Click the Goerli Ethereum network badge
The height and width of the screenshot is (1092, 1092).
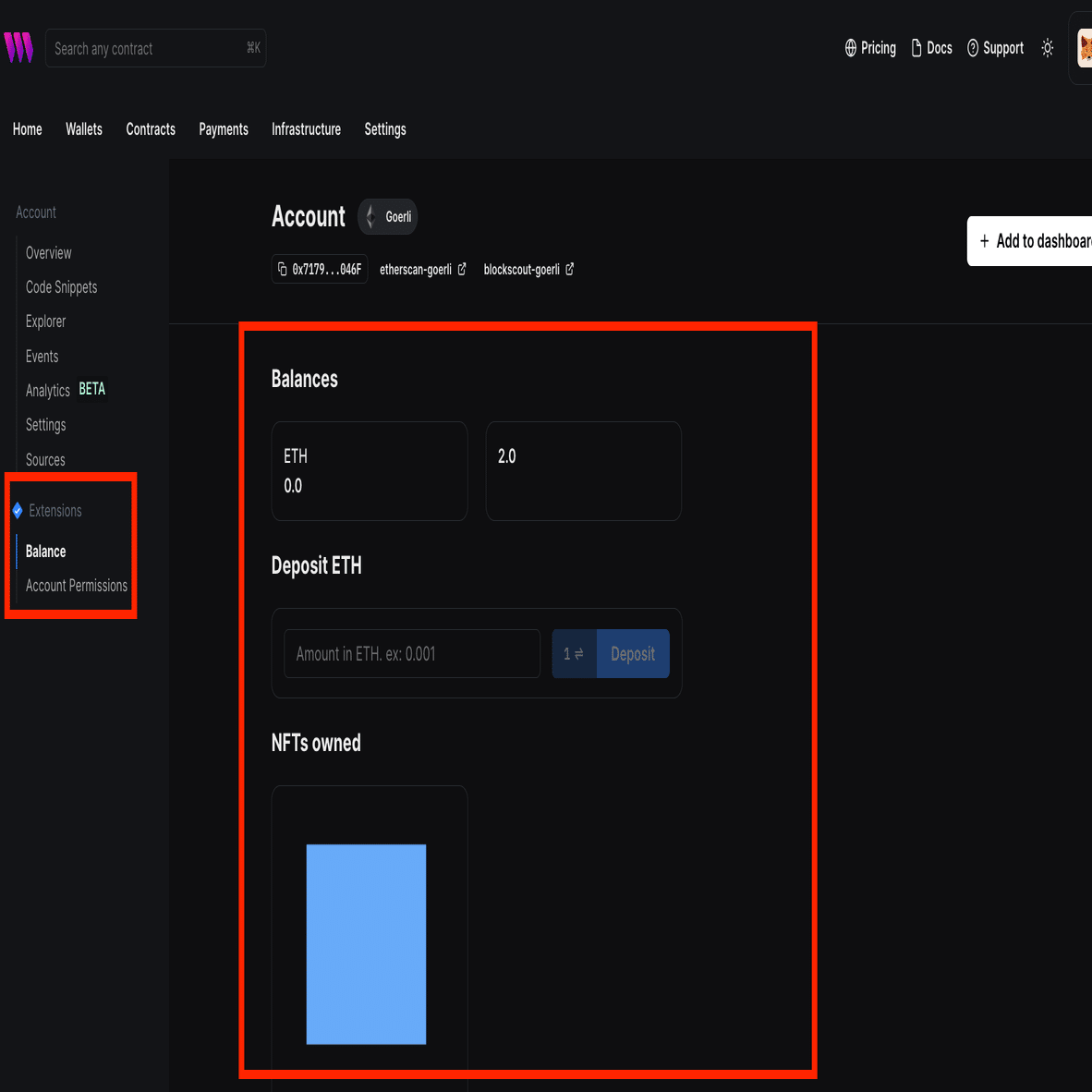(387, 216)
